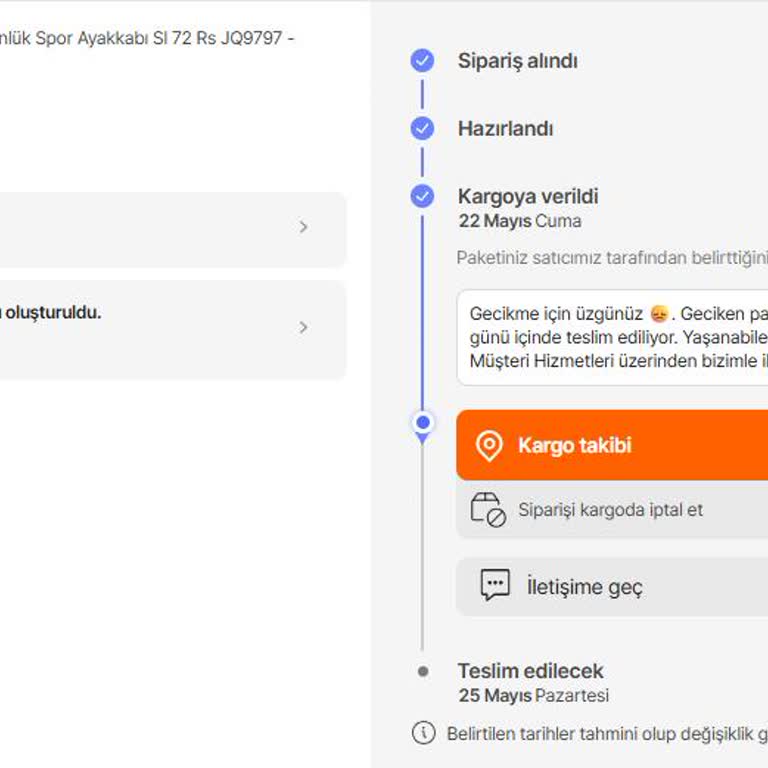
Task: Expand the oluşturuldu card chevron
Action: [303, 327]
